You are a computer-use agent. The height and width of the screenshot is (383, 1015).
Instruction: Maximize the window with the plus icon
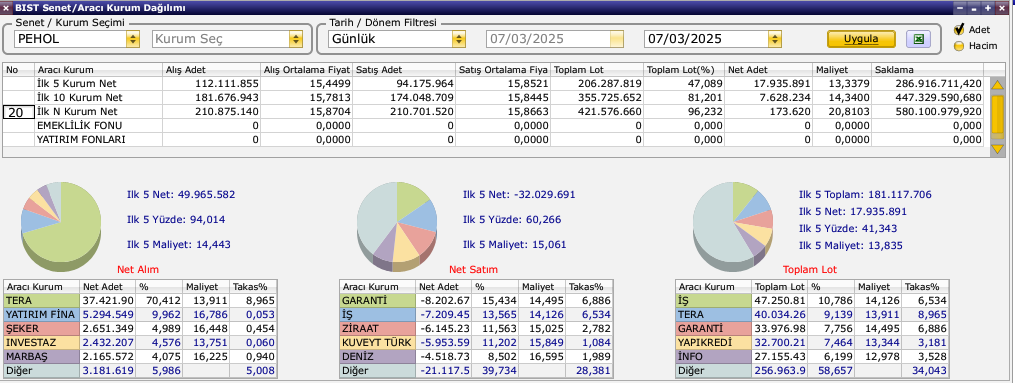[988, 8]
